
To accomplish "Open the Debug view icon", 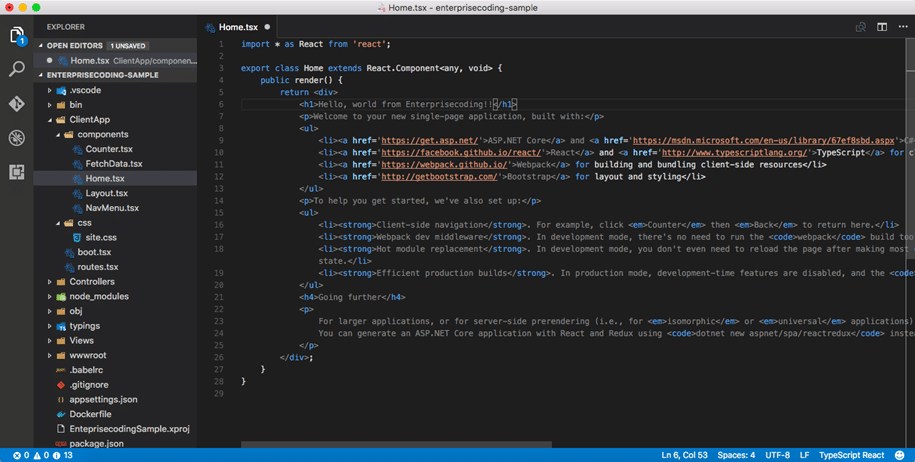I will tap(17, 138).
